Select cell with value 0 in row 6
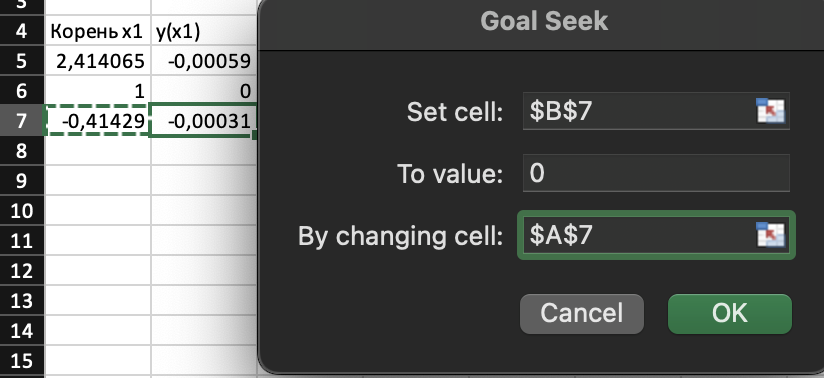 (x=204, y=91)
